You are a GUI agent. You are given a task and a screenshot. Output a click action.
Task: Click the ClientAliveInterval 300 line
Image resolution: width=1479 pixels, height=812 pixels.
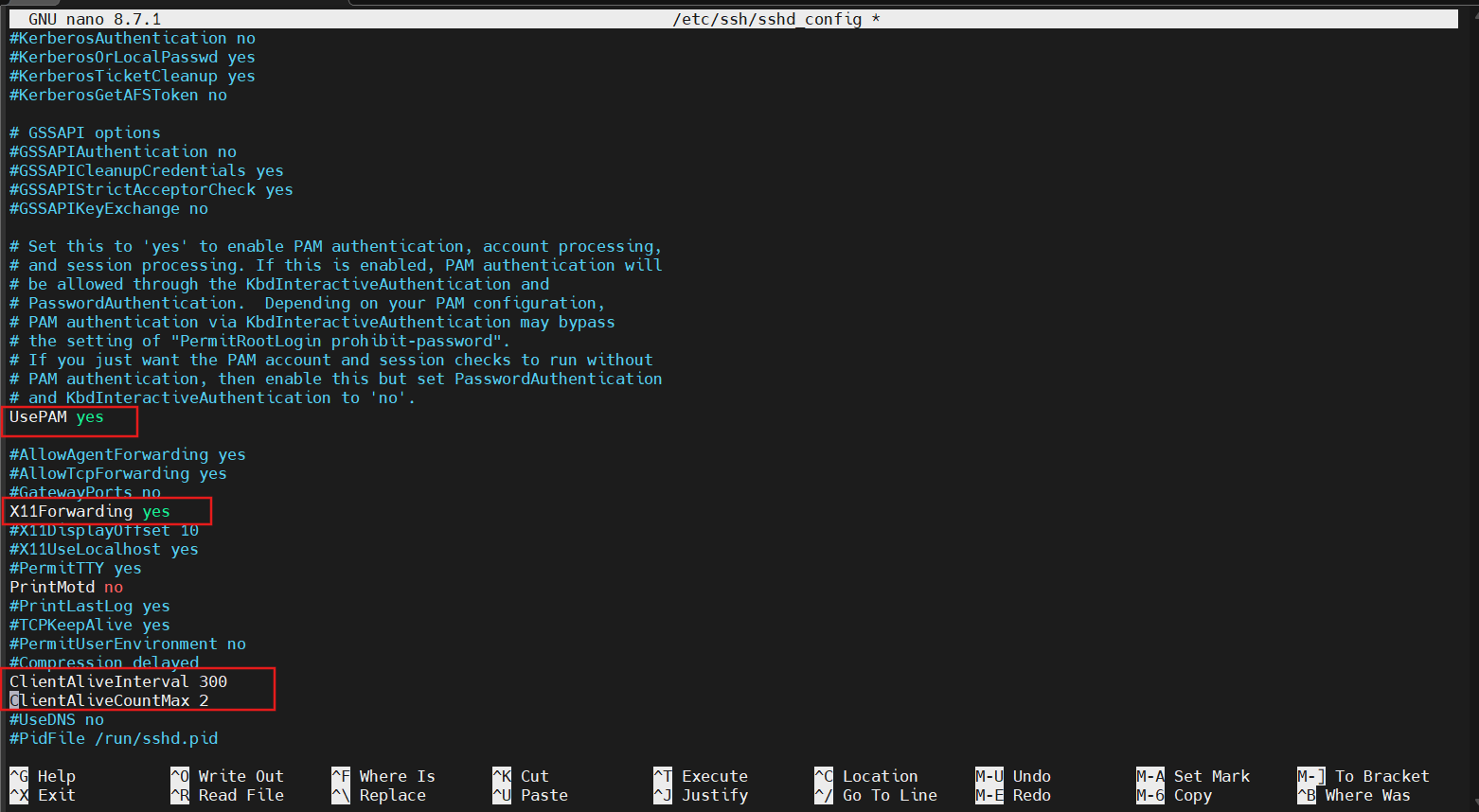pos(118,681)
